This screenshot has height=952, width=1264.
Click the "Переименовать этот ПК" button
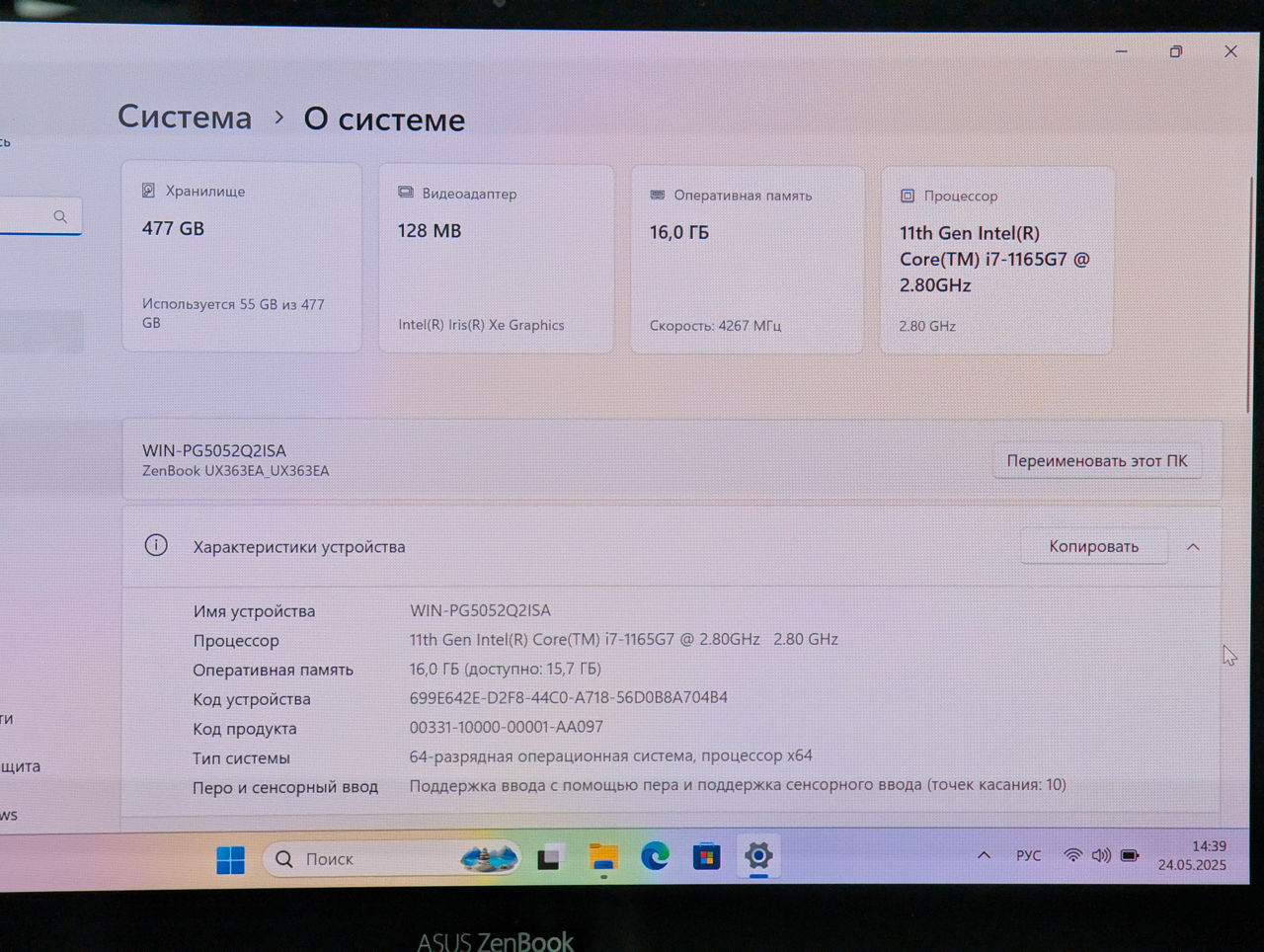point(1097,461)
